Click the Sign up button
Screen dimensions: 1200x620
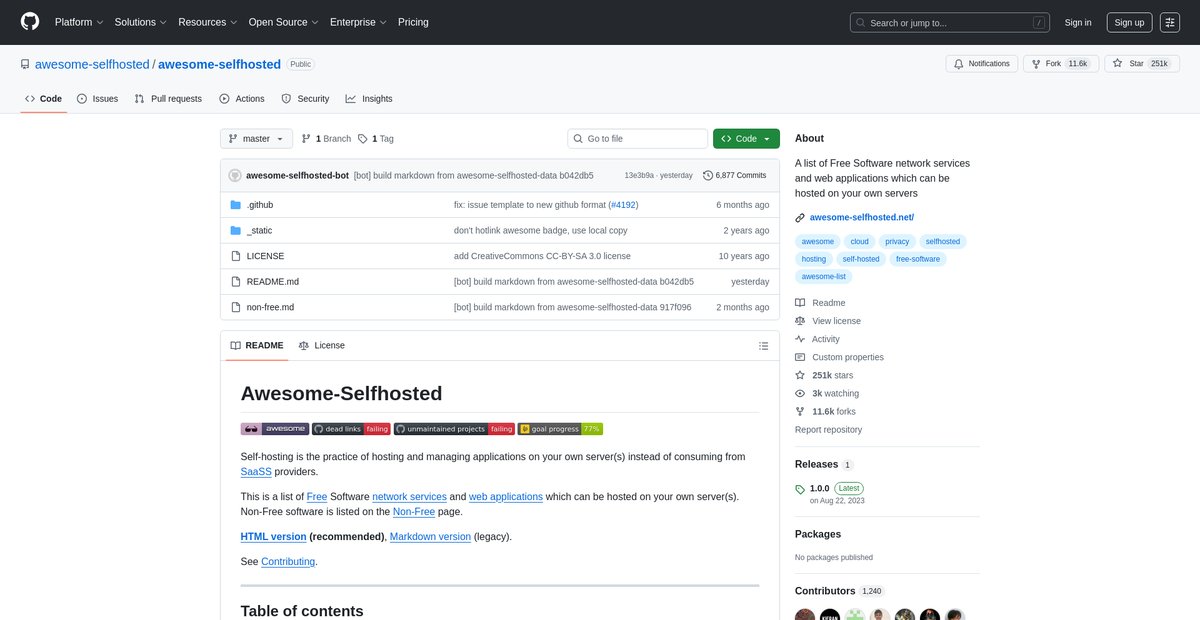[x=1129, y=22]
